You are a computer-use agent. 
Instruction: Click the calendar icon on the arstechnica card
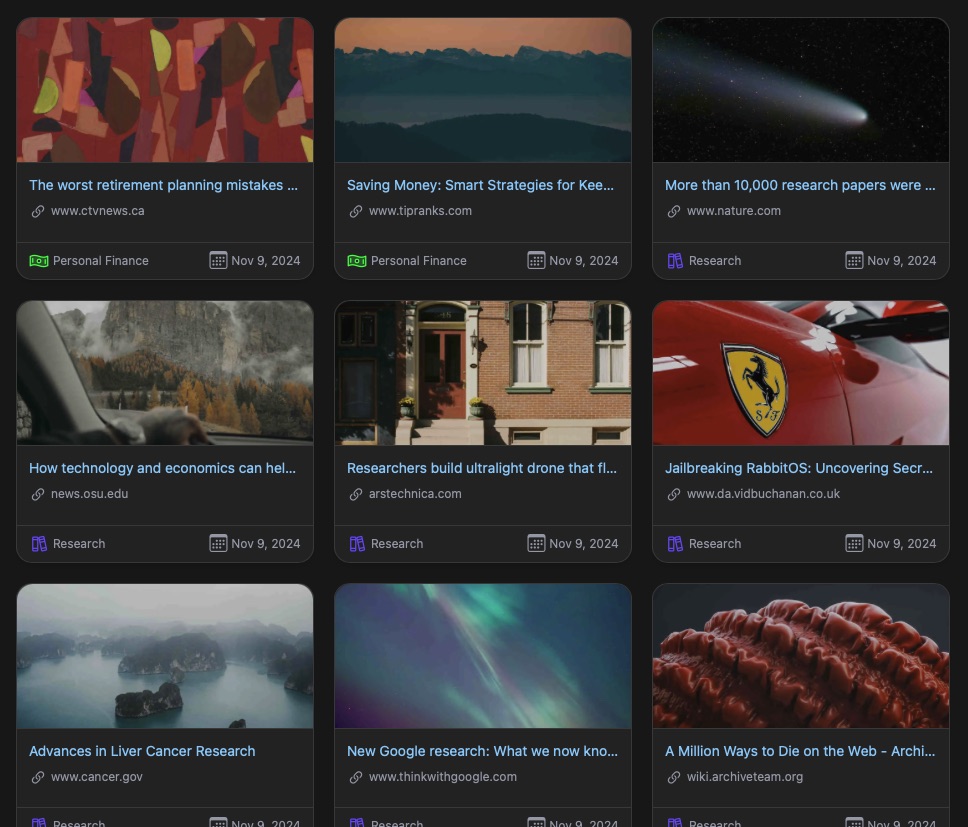coord(536,544)
